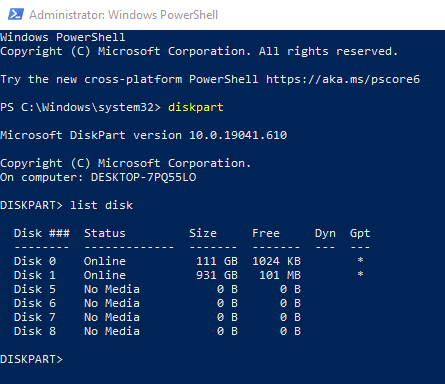Click the Gpt asterisk for Disk 0
This screenshot has width=445, height=384.
pos(360,260)
